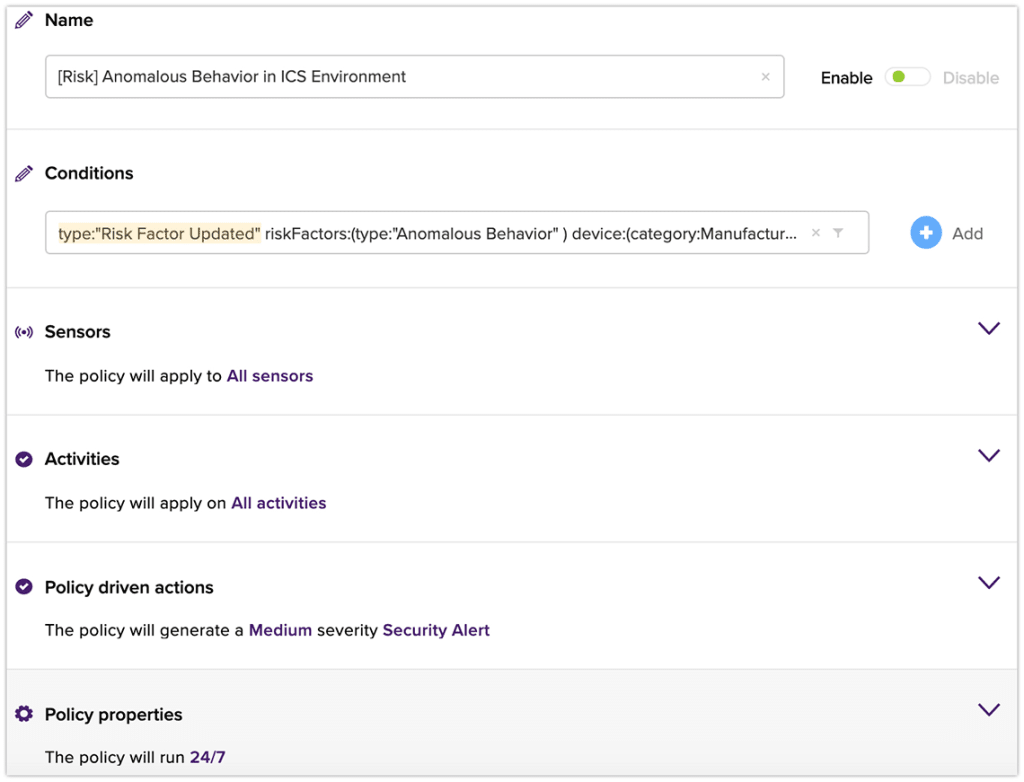Image resolution: width=1024 pixels, height=782 pixels.
Task: Toggle the Enable/Disable policy switch
Action: [x=907, y=77]
